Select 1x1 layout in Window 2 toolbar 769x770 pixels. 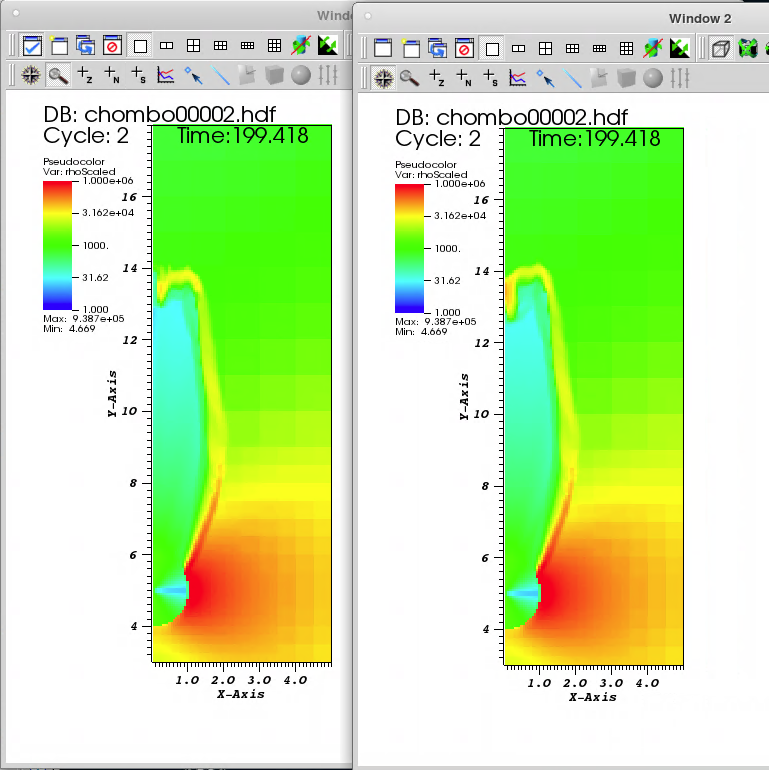(492, 49)
